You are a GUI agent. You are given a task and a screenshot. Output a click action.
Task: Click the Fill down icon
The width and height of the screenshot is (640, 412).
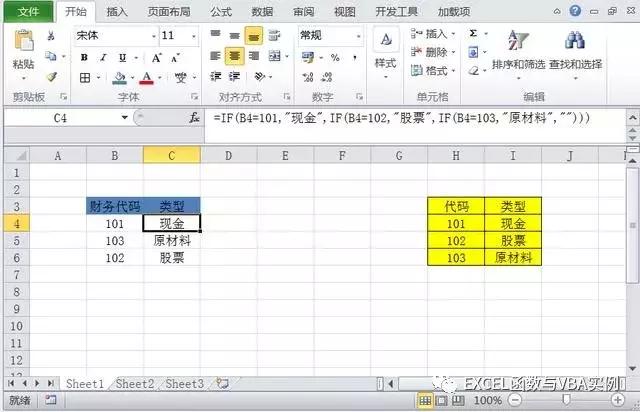point(473,52)
